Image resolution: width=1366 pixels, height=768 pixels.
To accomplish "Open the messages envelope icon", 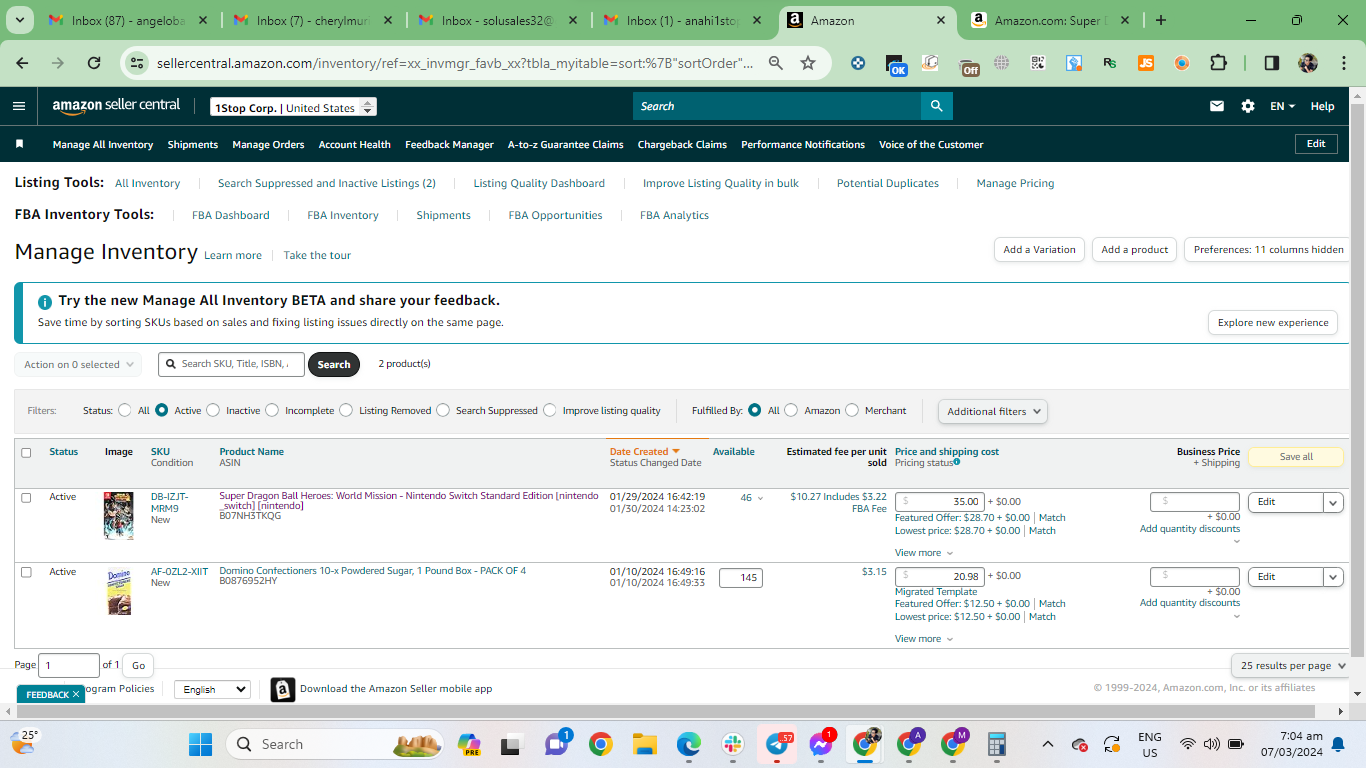I will (1217, 106).
